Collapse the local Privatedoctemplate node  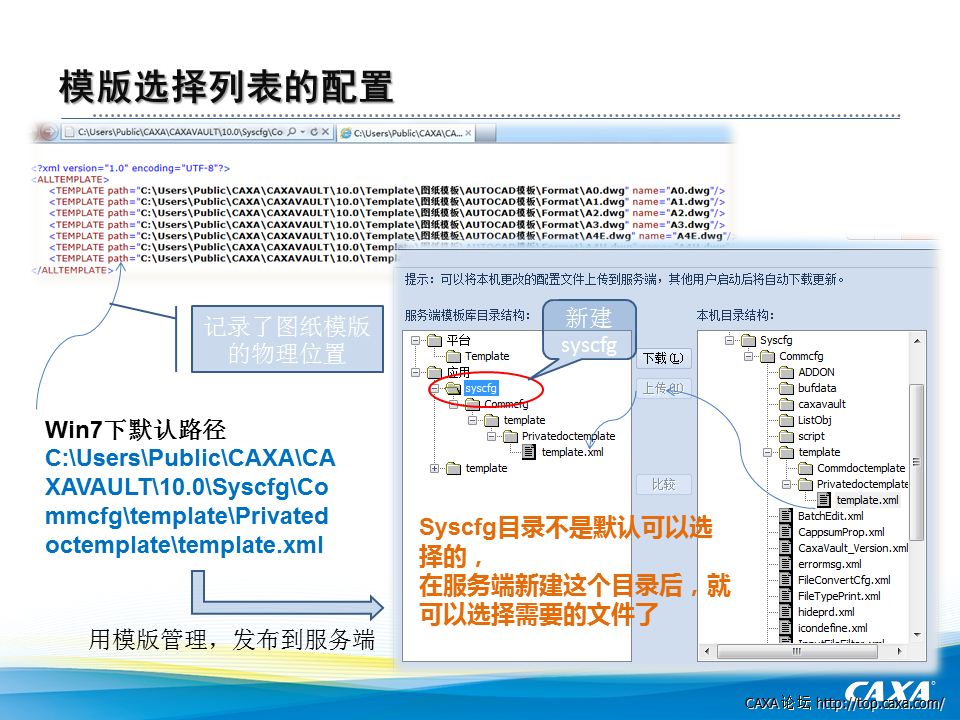pyautogui.click(x=786, y=484)
